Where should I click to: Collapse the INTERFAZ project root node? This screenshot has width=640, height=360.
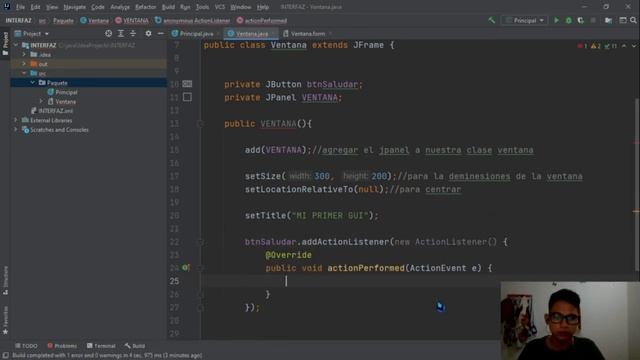pyautogui.click(x=16, y=45)
